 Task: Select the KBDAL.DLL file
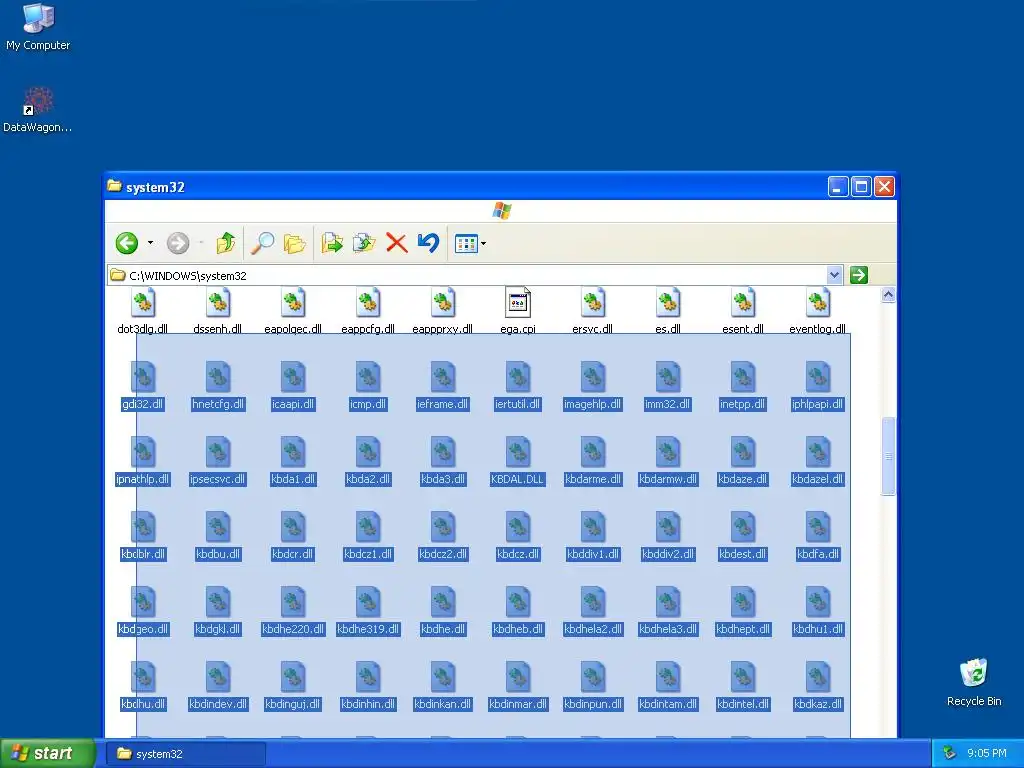pyautogui.click(x=518, y=462)
